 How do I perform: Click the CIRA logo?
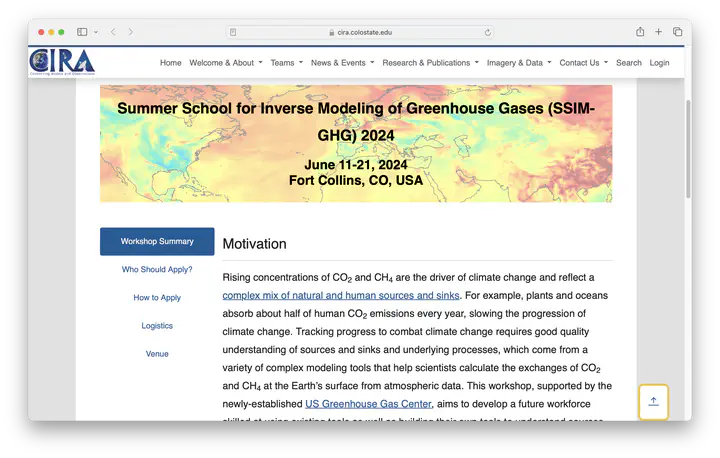pos(62,62)
